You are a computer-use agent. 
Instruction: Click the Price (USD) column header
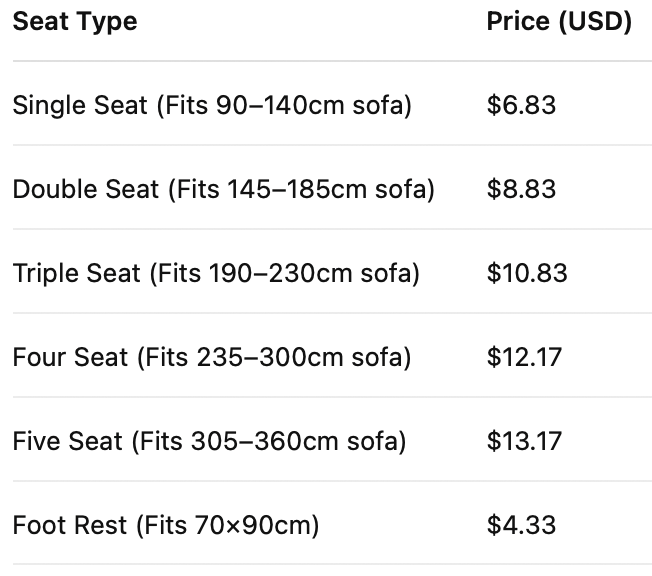click(559, 21)
